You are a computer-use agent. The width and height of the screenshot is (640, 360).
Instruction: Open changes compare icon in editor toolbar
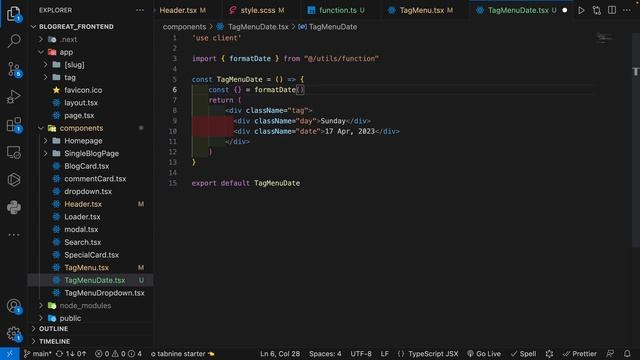pyautogui.click(x=596, y=11)
